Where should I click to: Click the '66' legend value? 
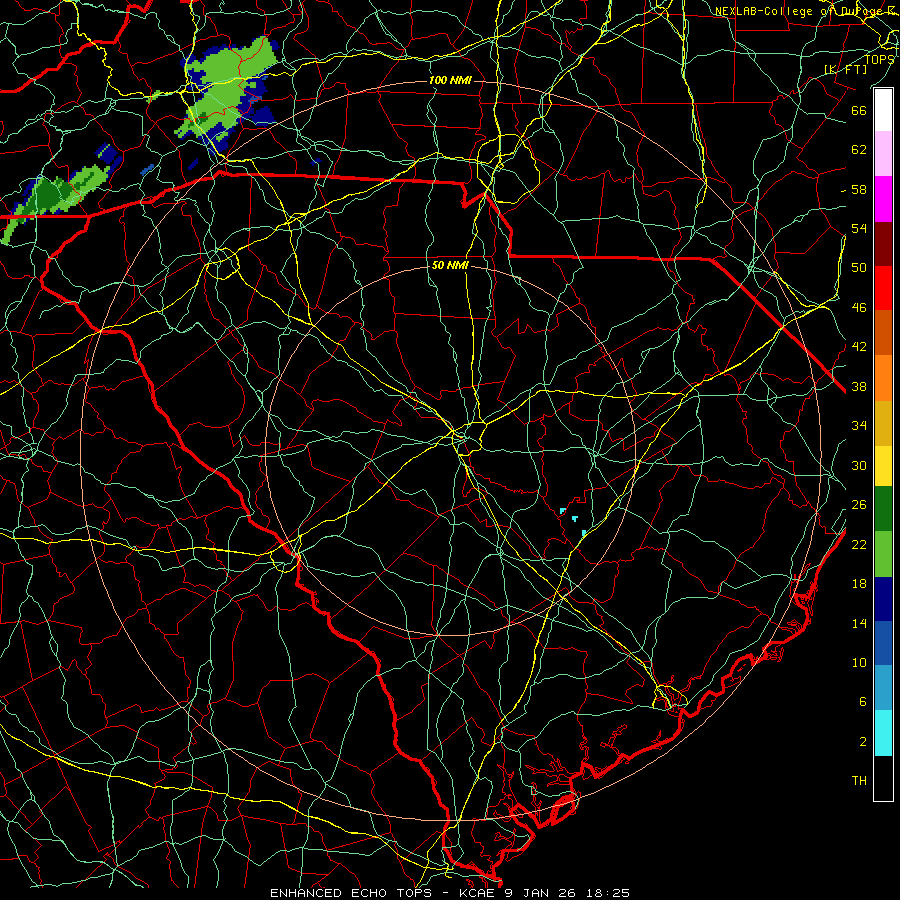[x=859, y=111]
